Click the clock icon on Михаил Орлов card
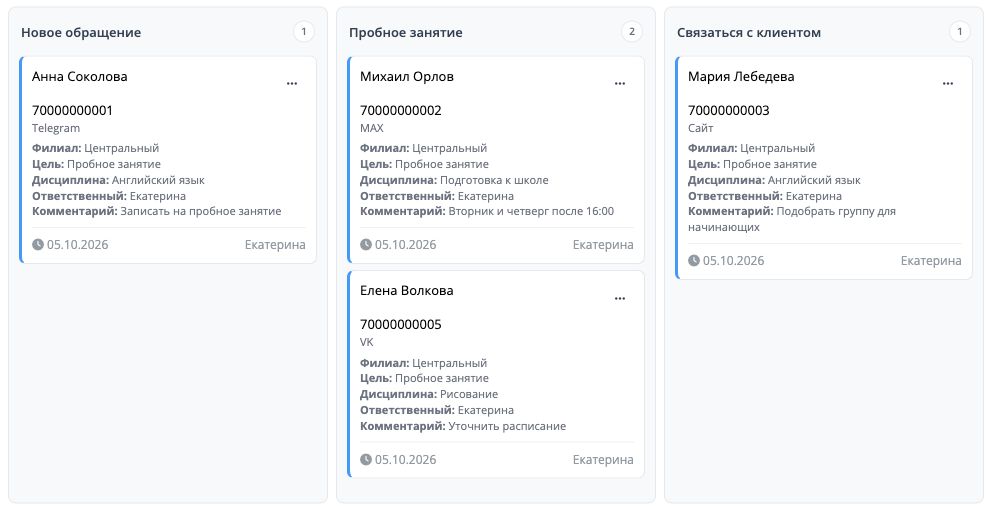Image resolution: width=990 pixels, height=510 pixels. click(366, 244)
